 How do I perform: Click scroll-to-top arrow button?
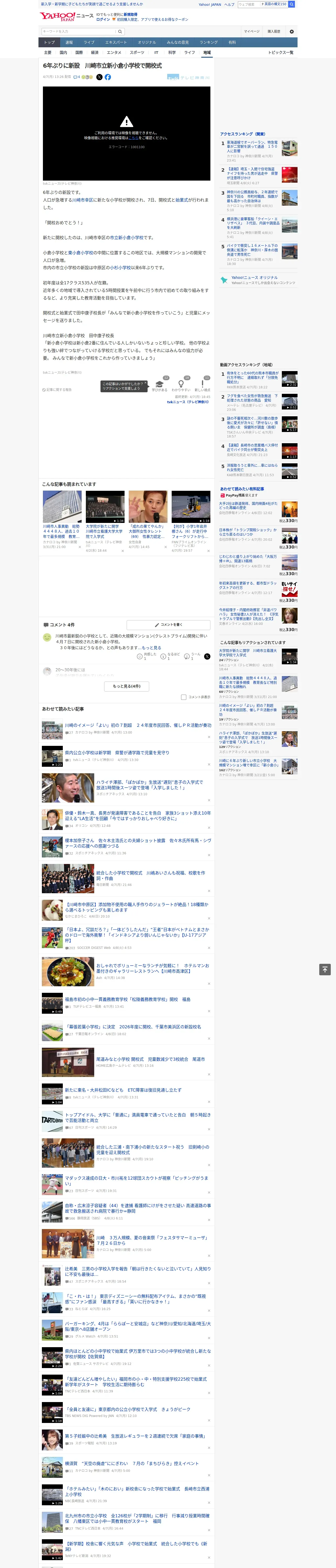(325, 970)
